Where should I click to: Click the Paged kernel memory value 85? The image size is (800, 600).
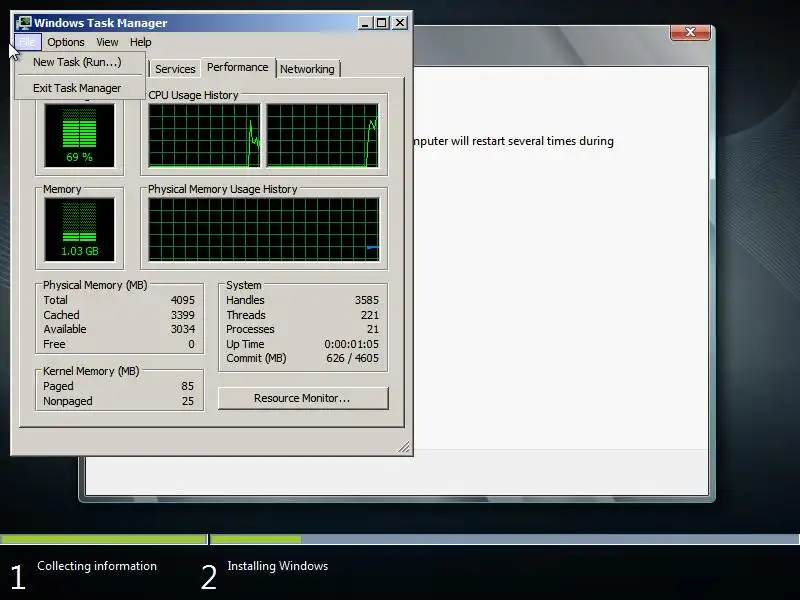pos(187,386)
